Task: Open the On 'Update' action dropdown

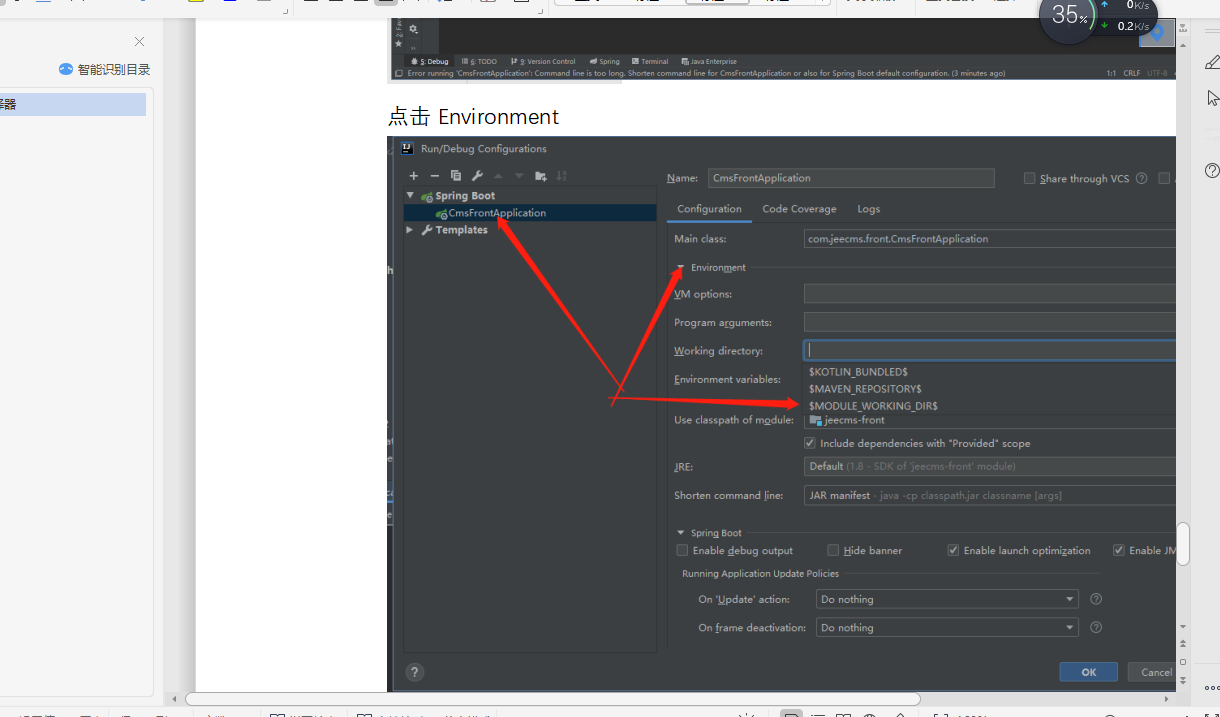Action: coord(946,599)
